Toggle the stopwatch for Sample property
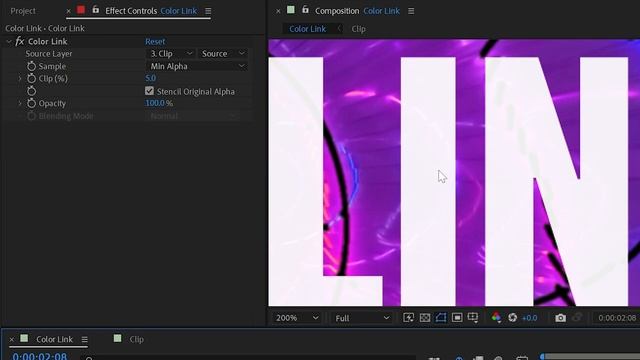 click(31, 66)
